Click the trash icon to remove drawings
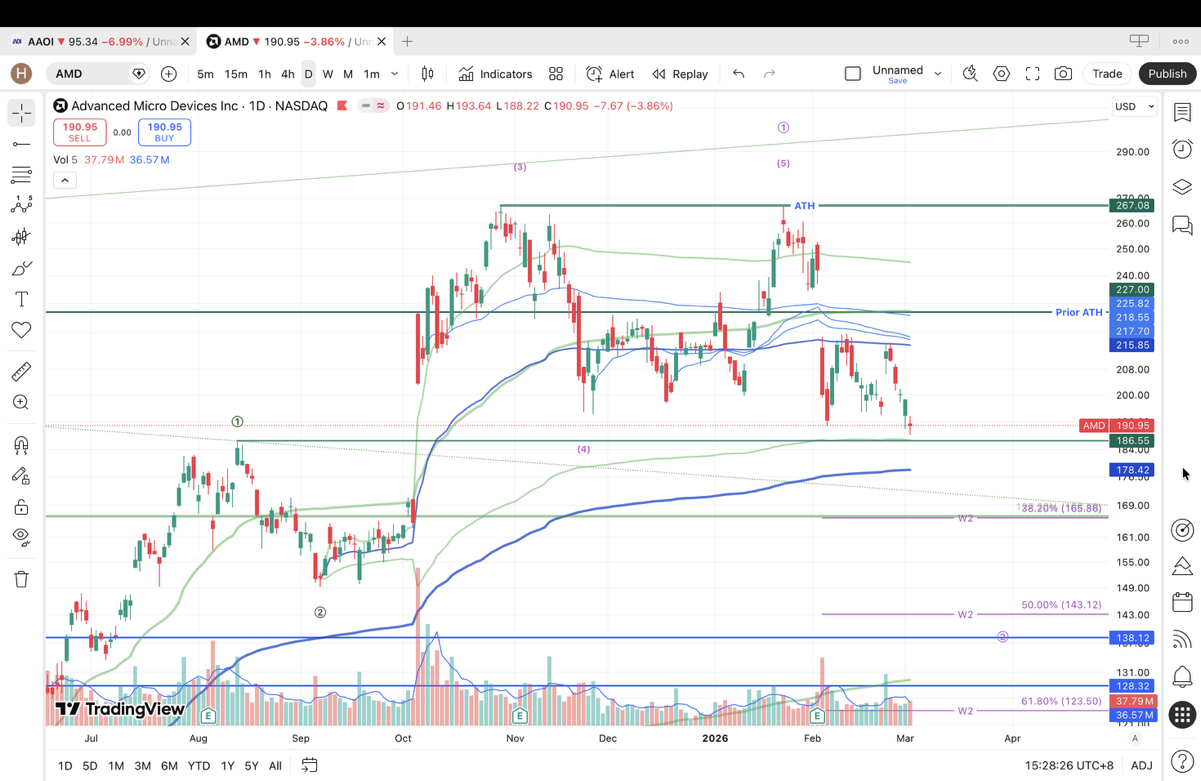 click(21, 579)
